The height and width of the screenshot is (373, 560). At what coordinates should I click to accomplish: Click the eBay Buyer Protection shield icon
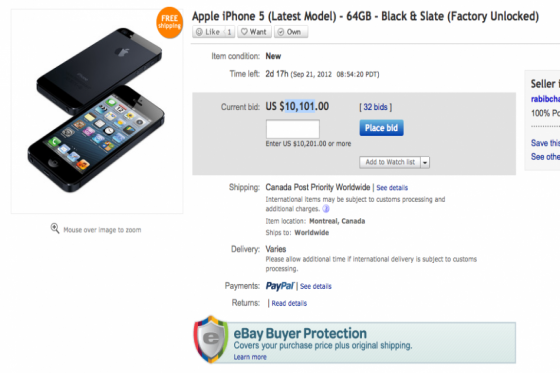tap(211, 339)
